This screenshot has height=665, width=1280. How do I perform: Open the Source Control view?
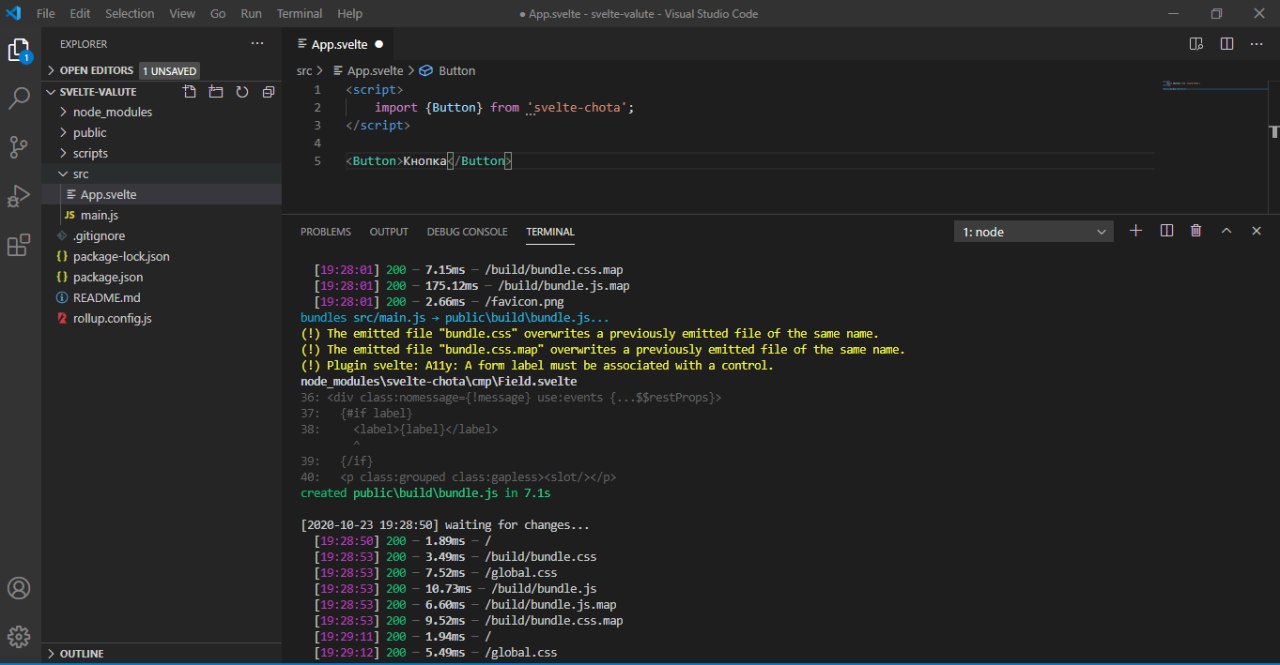click(x=19, y=147)
